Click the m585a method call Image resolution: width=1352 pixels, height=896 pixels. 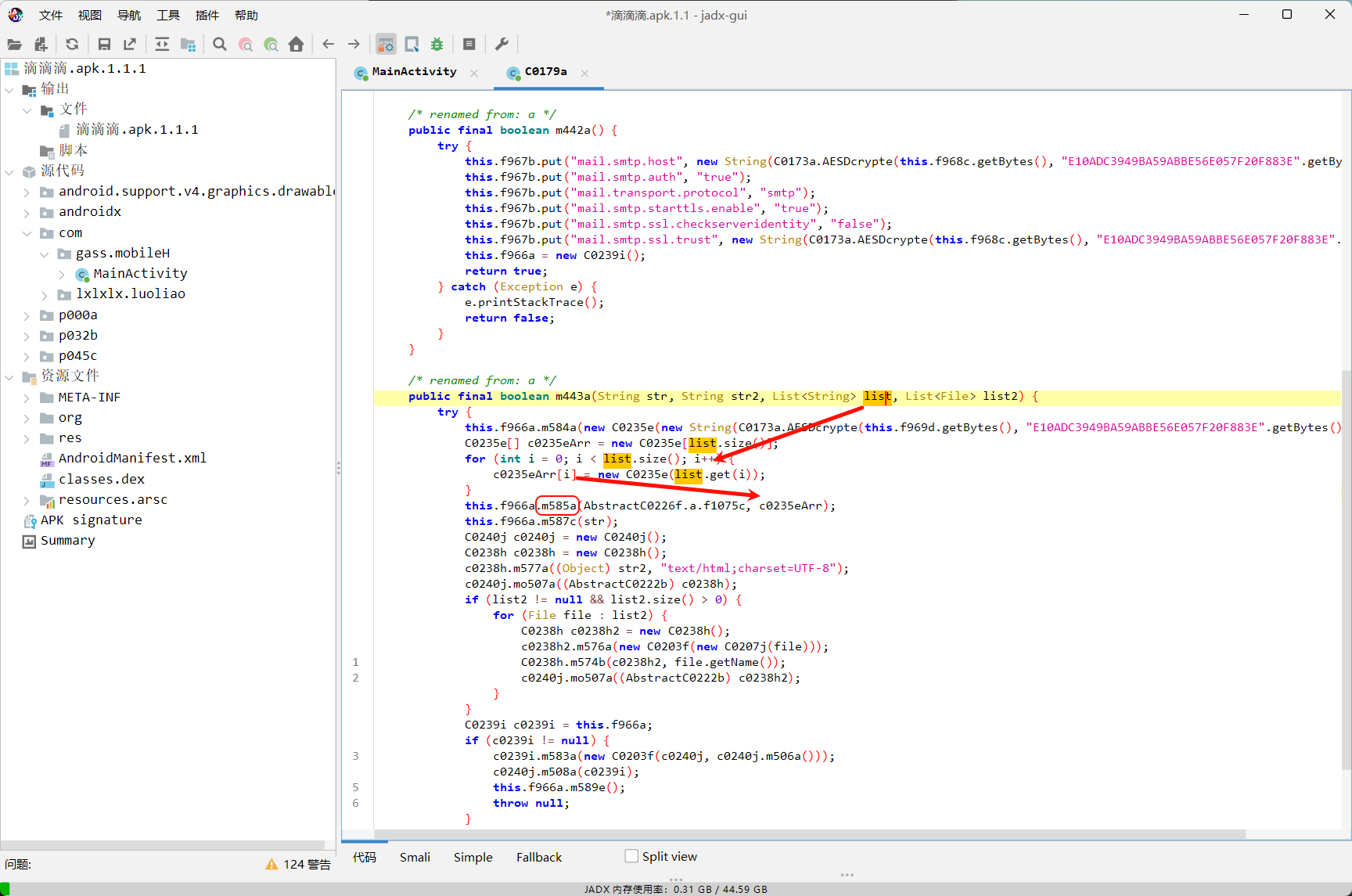(x=559, y=506)
